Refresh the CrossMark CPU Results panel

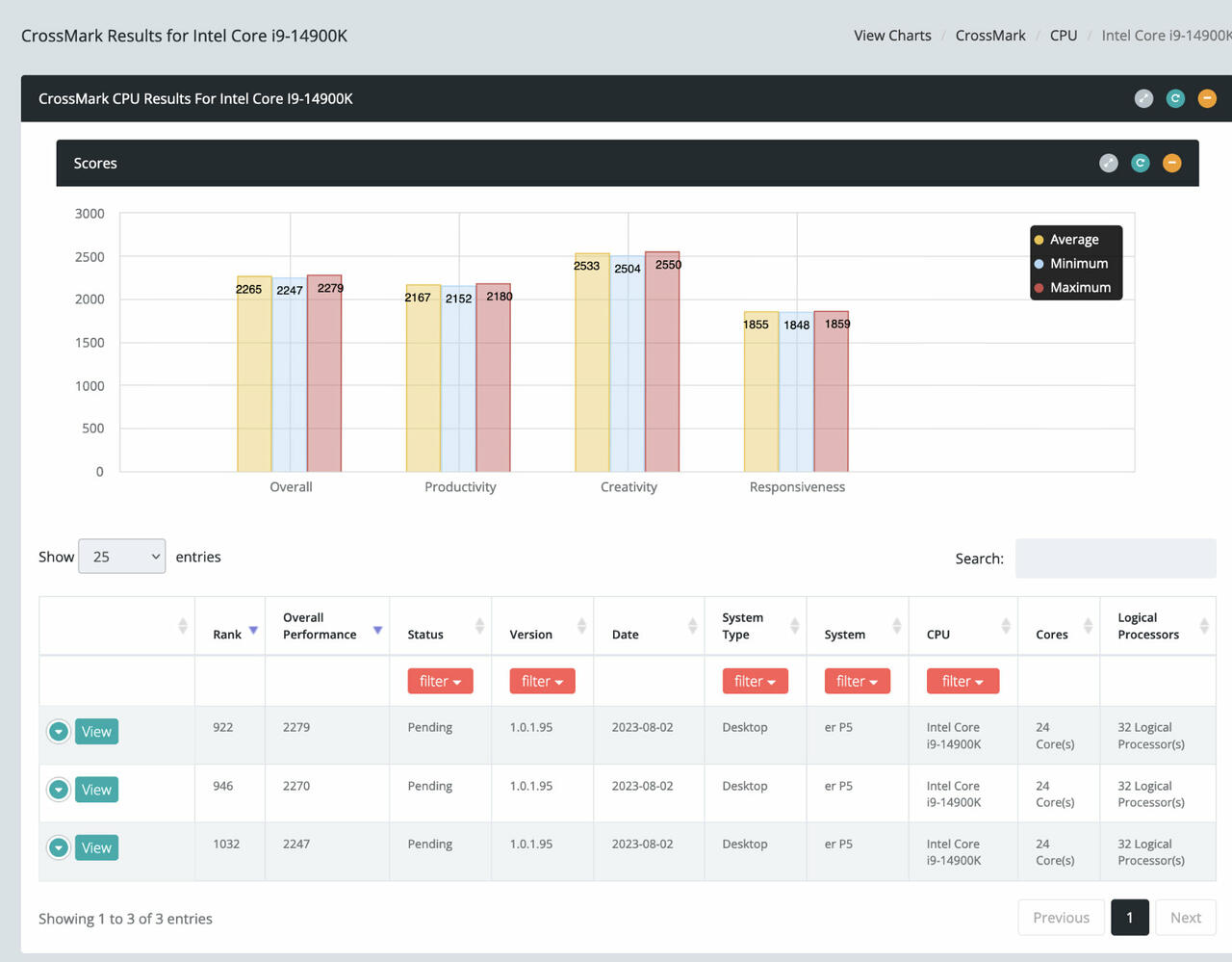tap(1175, 98)
